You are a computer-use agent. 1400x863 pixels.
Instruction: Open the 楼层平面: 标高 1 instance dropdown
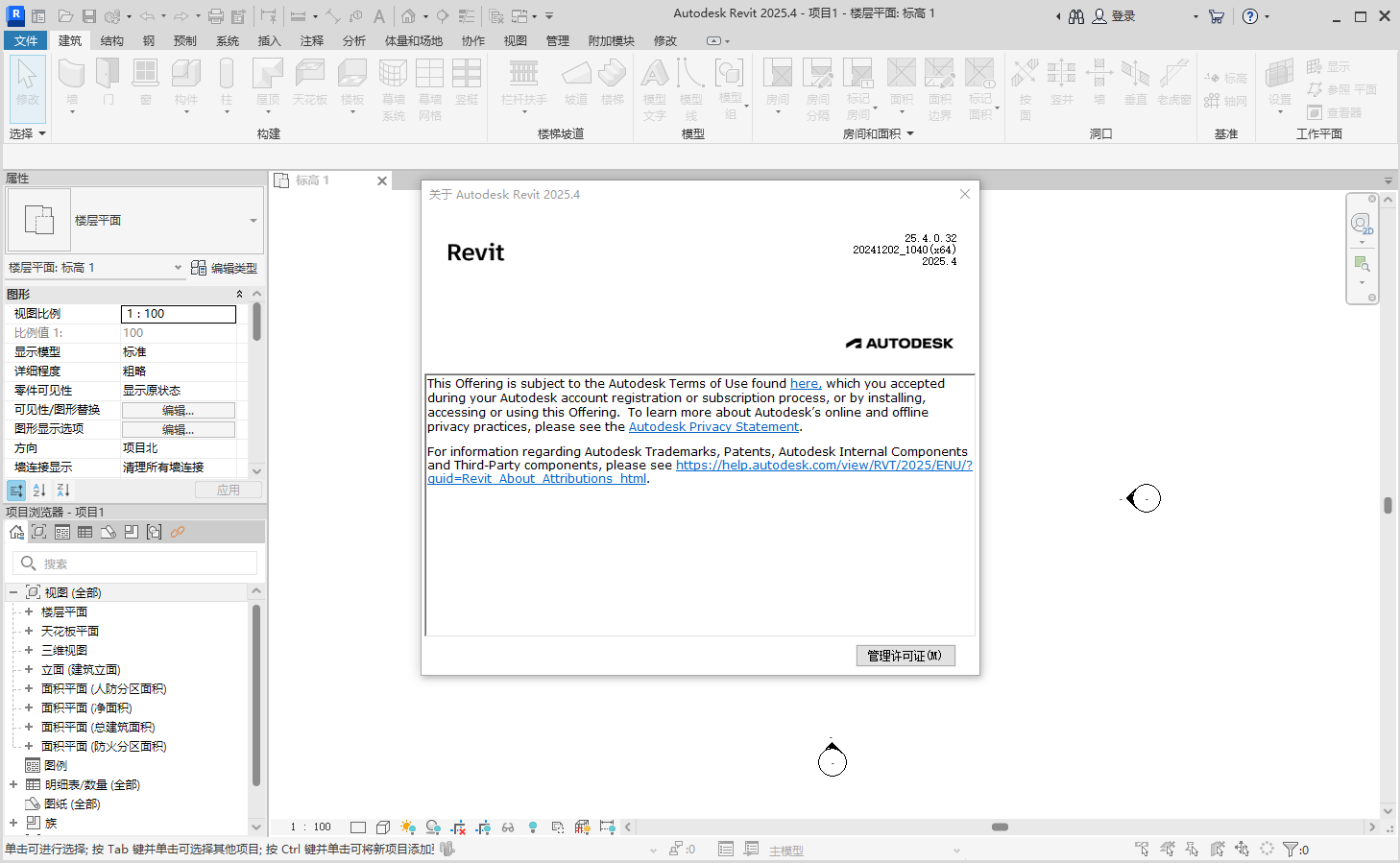click(178, 268)
